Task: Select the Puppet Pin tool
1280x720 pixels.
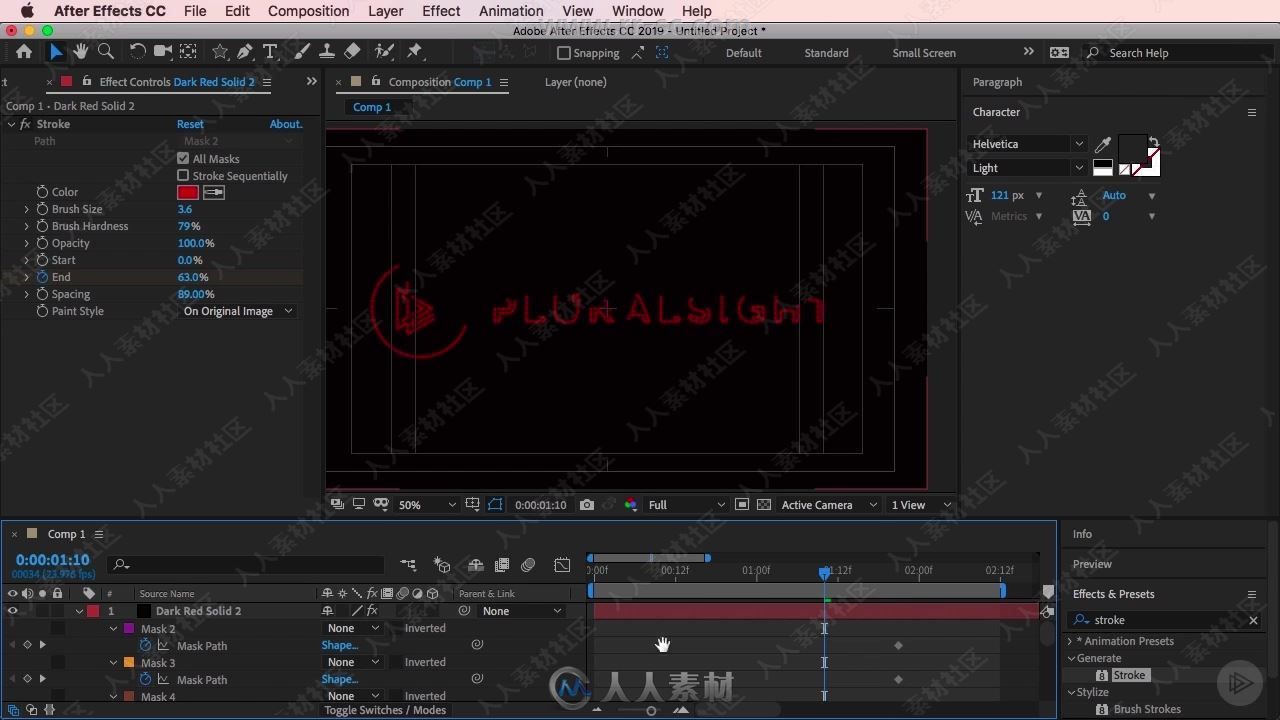Action: point(415,52)
